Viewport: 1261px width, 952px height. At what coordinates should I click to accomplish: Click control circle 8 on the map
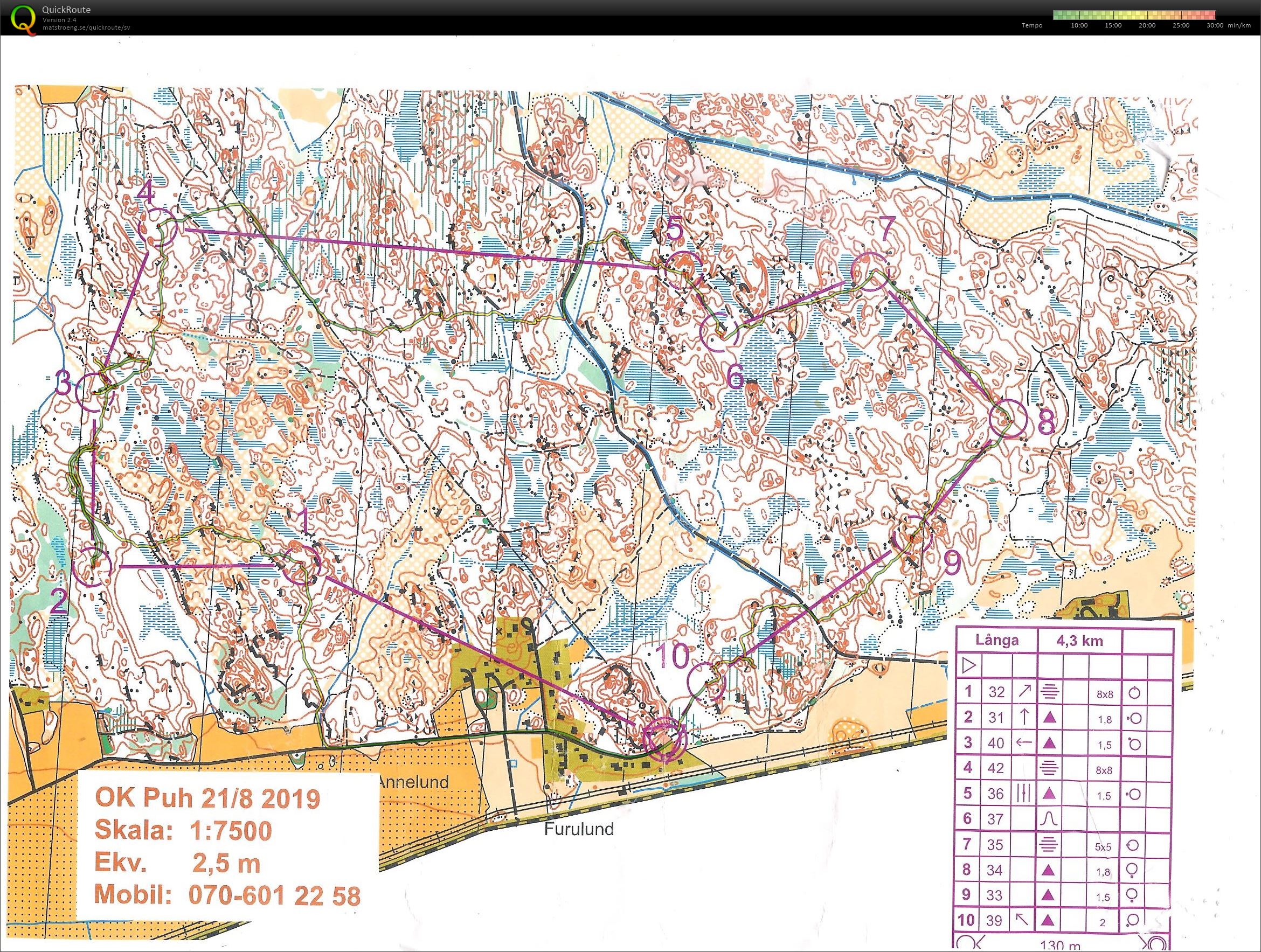coord(1008,419)
